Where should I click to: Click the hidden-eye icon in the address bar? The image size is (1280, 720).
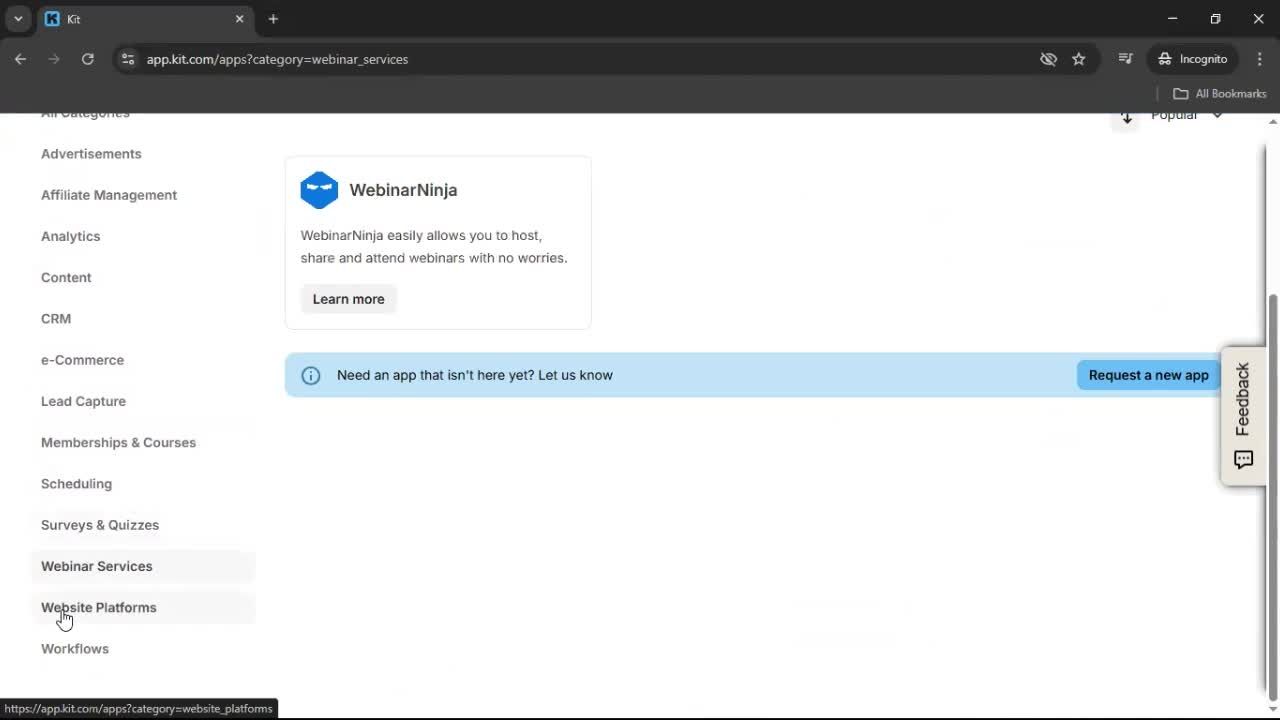(x=1048, y=59)
